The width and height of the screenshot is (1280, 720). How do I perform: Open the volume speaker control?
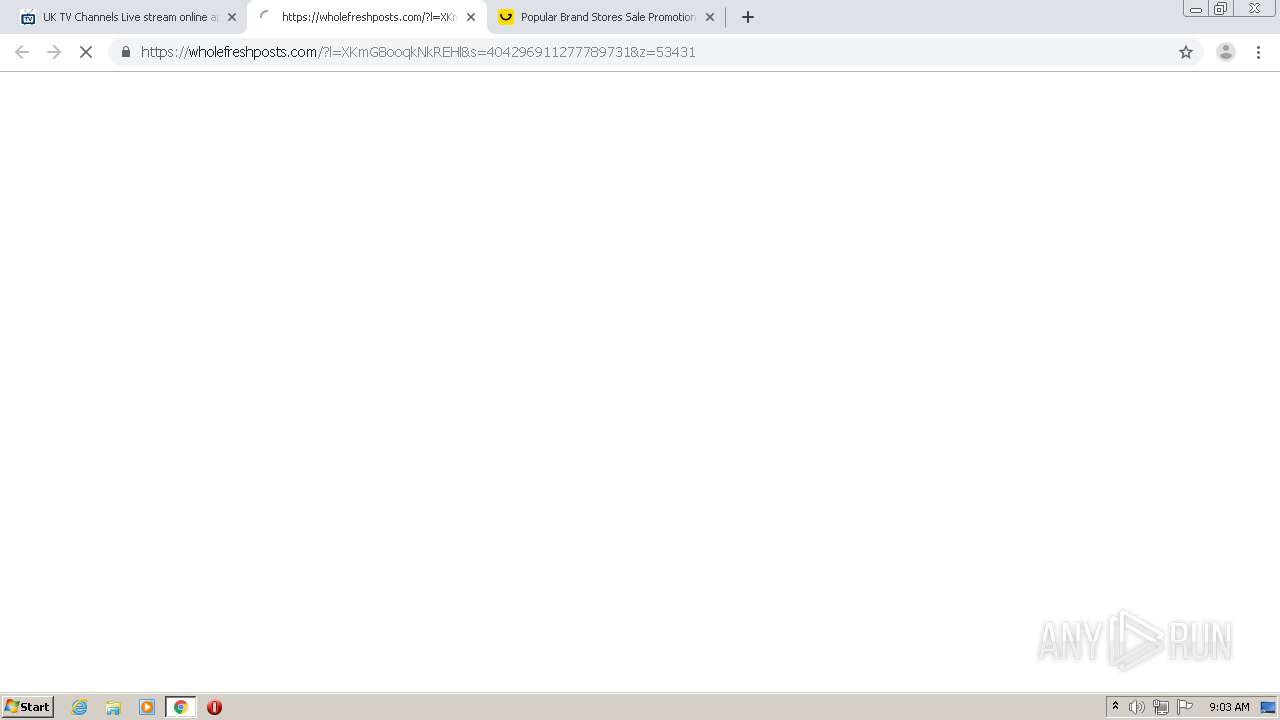click(x=1137, y=707)
